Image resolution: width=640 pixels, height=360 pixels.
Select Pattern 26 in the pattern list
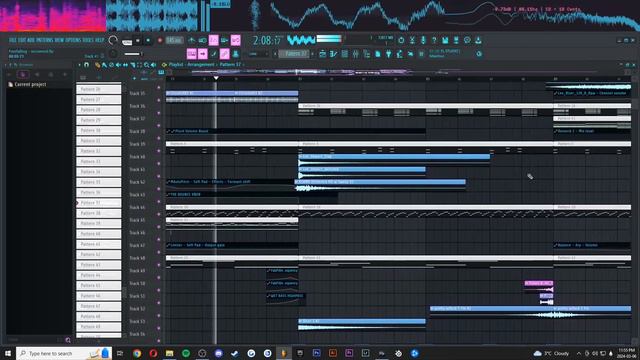pos(98,89)
